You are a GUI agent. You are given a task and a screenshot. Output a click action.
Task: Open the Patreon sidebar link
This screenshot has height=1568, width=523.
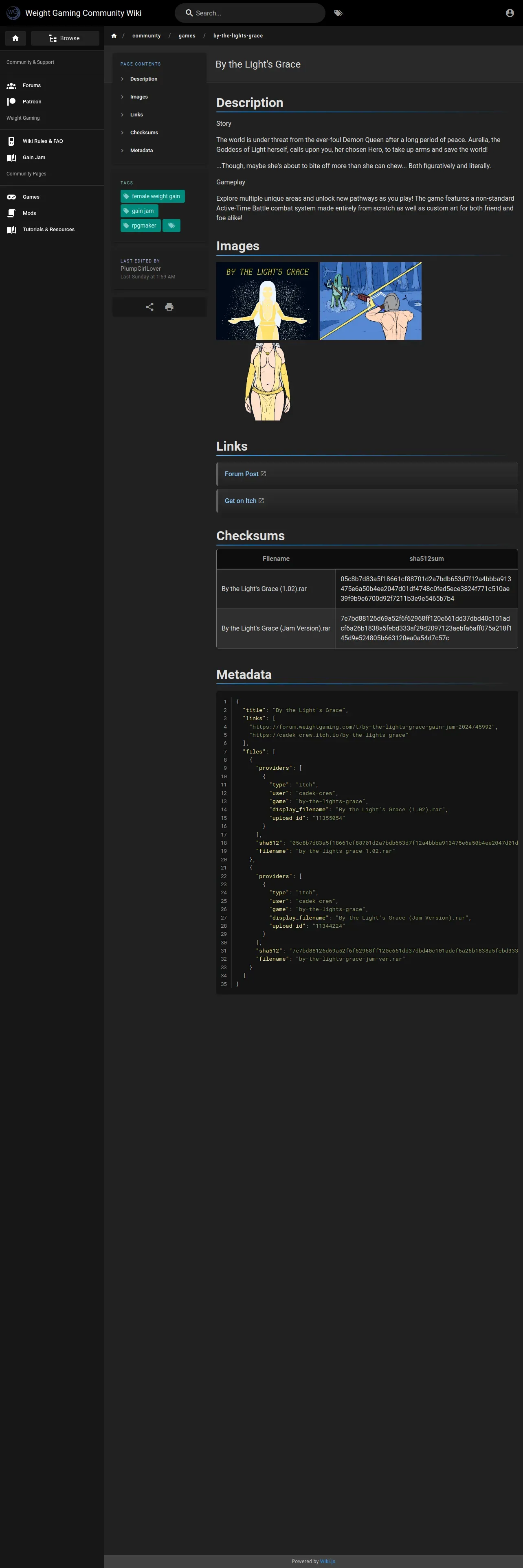[32, 102]
